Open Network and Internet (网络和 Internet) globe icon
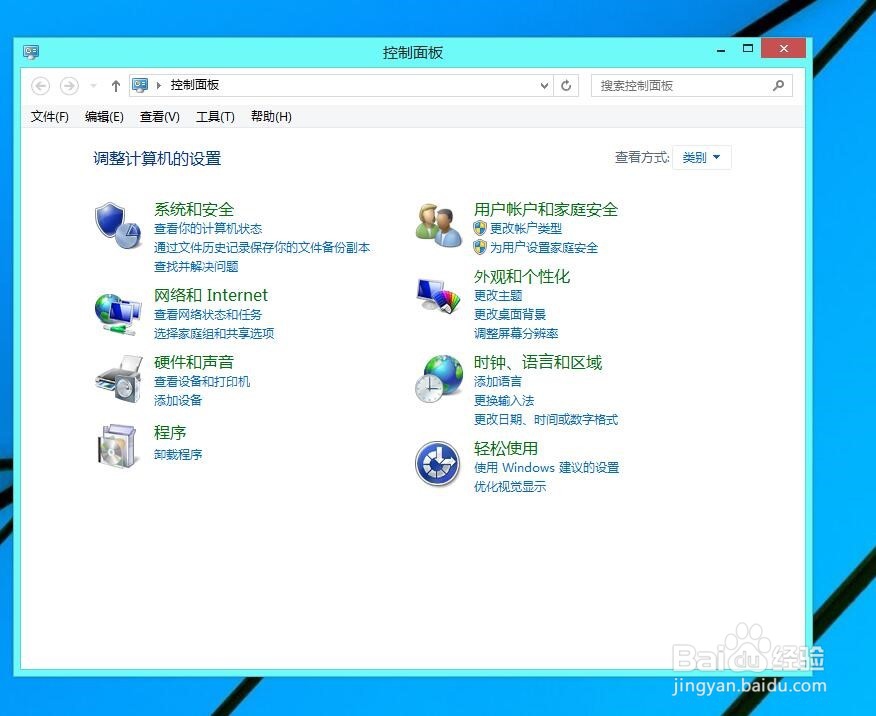The image size is (876, 716). point(118,311)
